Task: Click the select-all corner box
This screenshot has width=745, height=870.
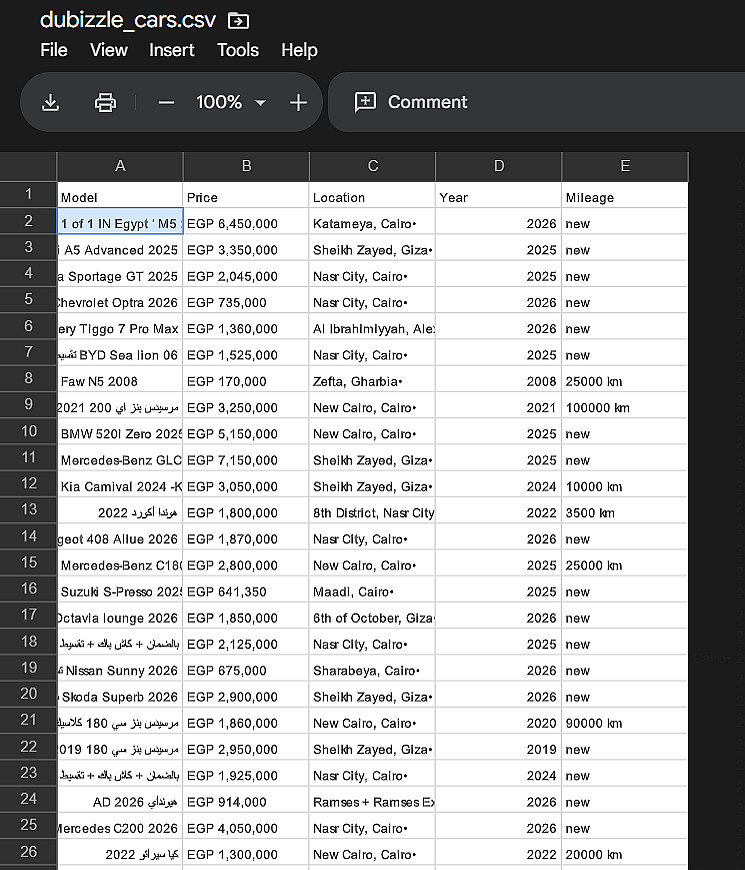Action: pyautogui.click(x=28, y=166)
